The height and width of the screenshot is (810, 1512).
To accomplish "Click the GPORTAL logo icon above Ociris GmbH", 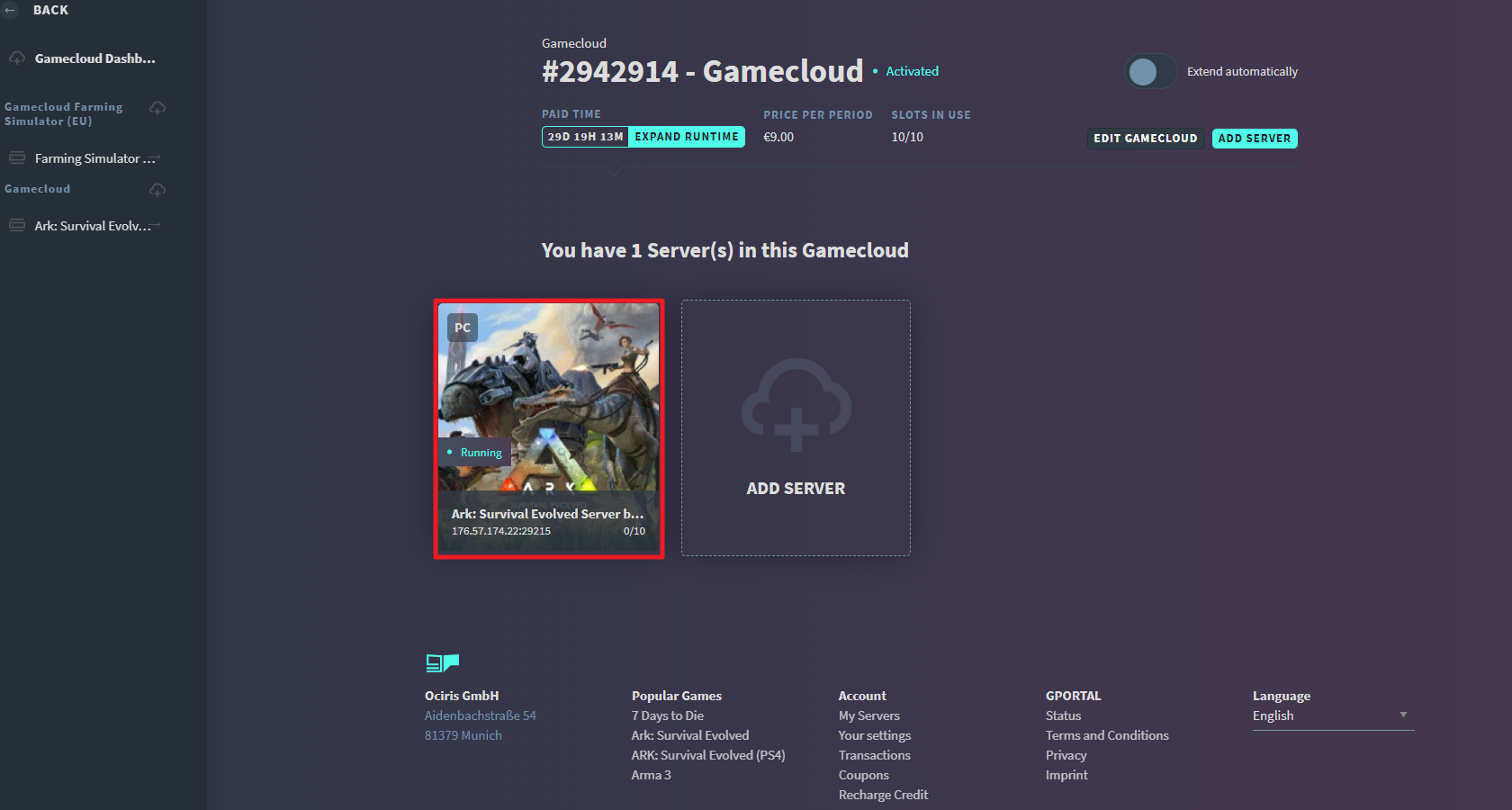I will pyautogui.click(x=441, y=662).
